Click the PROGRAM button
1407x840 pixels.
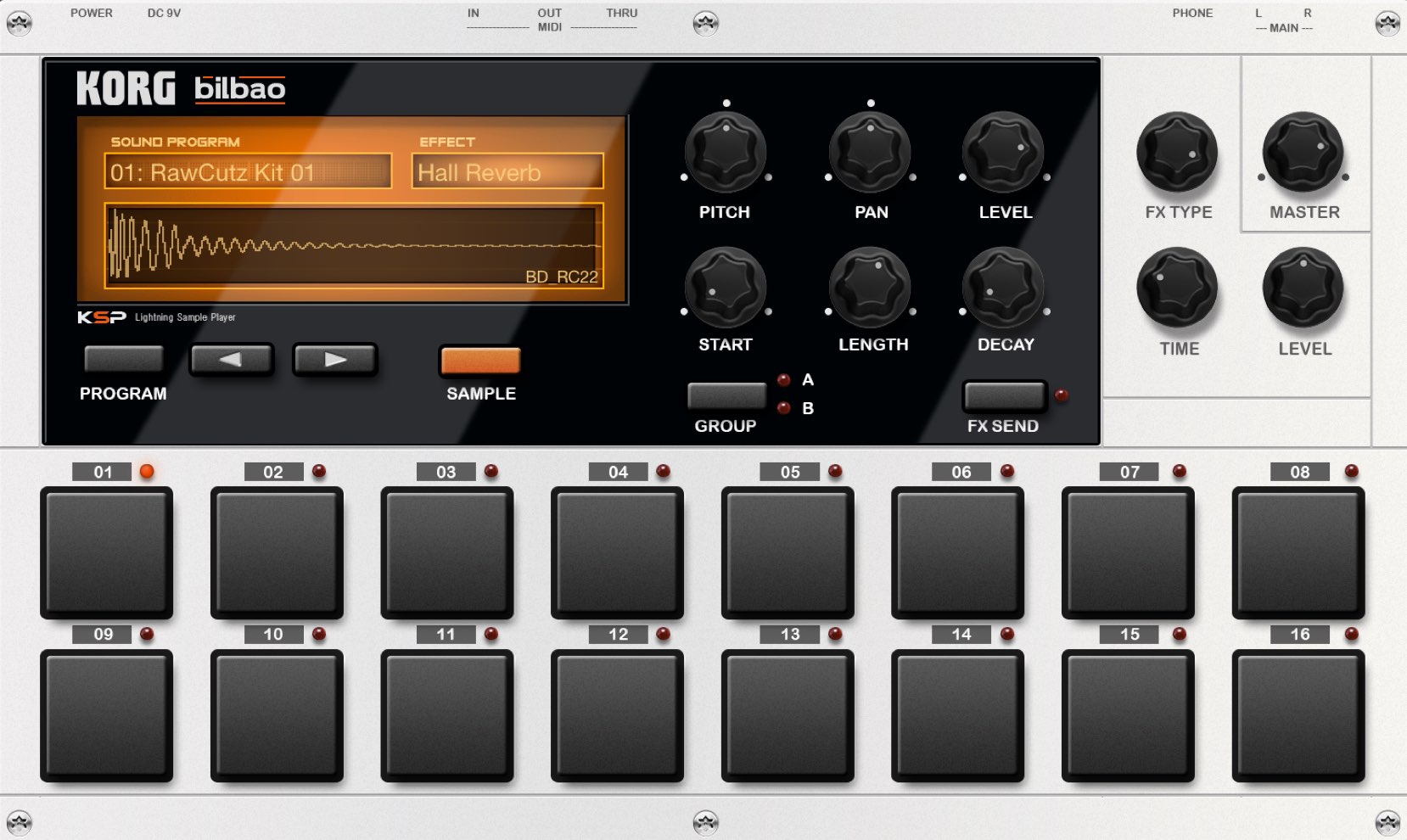tap(124, 359)
